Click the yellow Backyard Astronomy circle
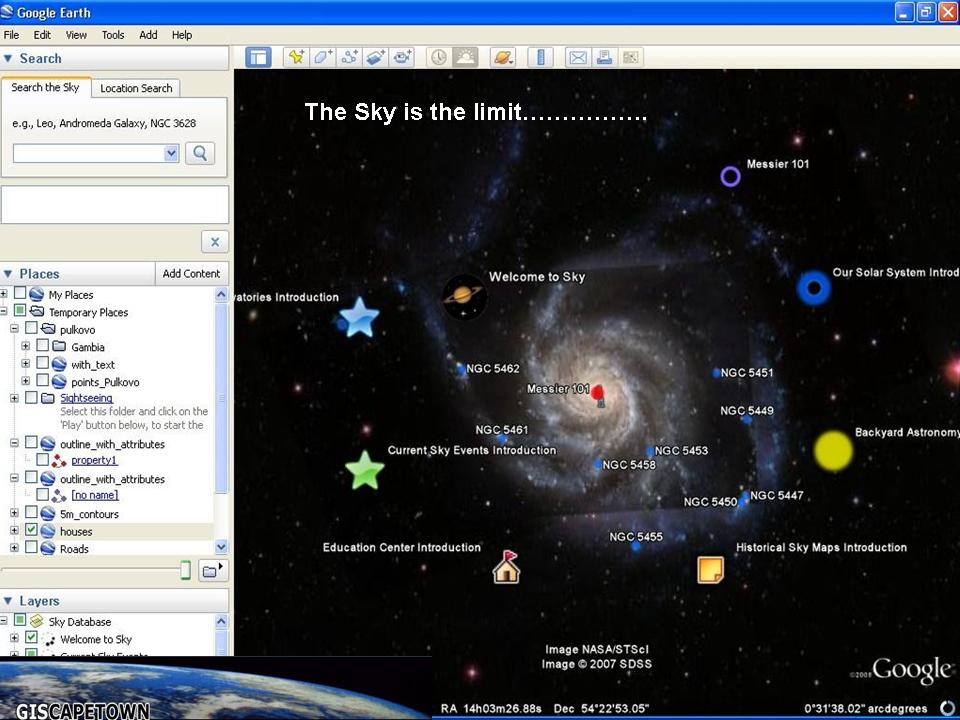Image resolution: width=960 pixels, height=720 pixels. coord(833,451)
